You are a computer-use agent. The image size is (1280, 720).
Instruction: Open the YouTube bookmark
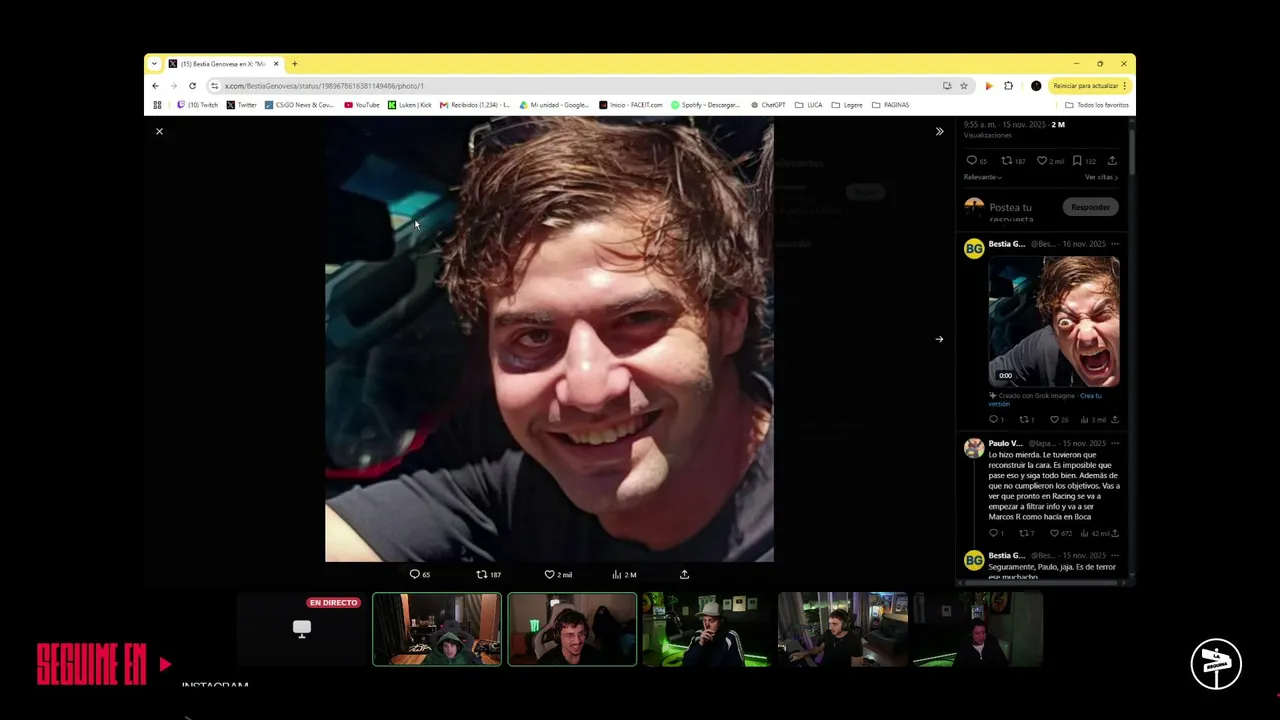[362, 105]
